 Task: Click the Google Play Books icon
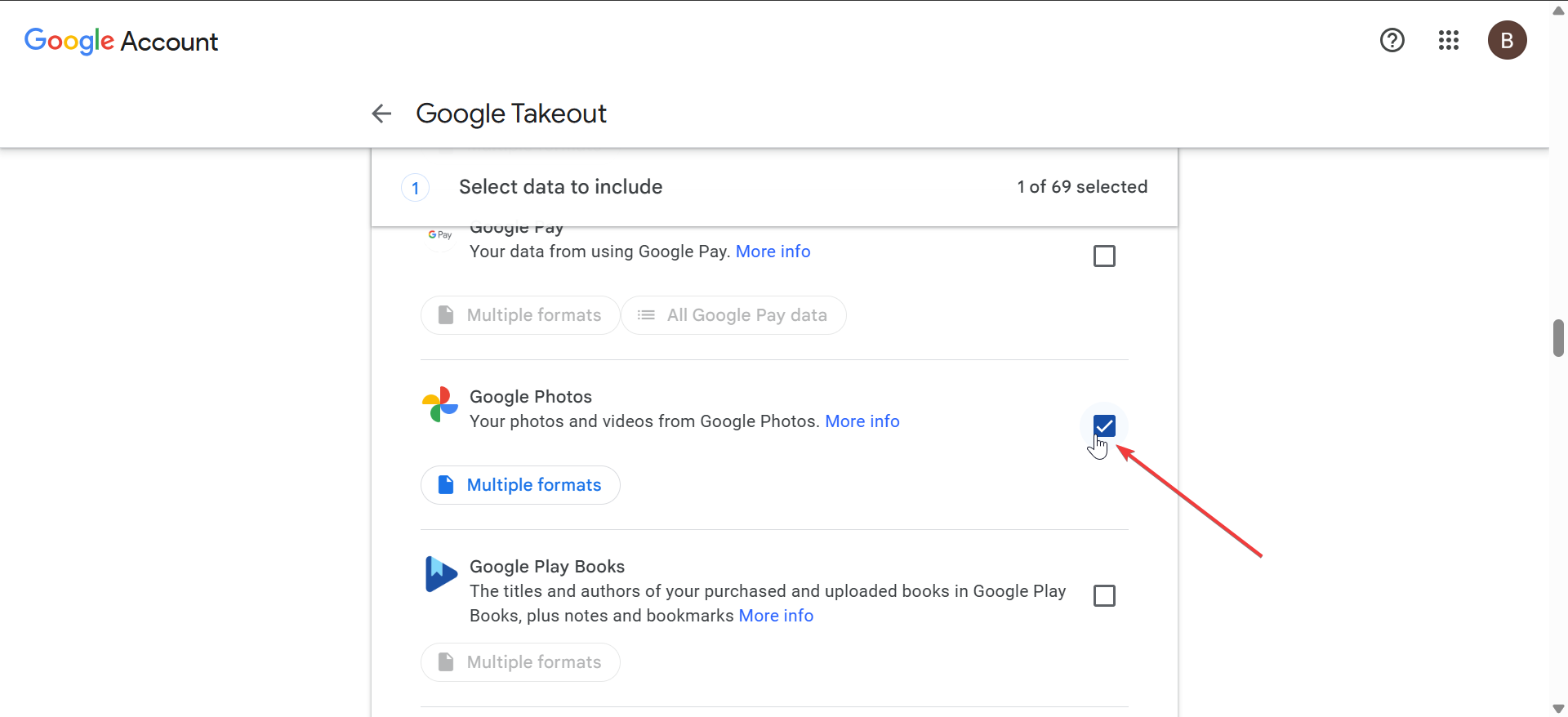[441, 574]
